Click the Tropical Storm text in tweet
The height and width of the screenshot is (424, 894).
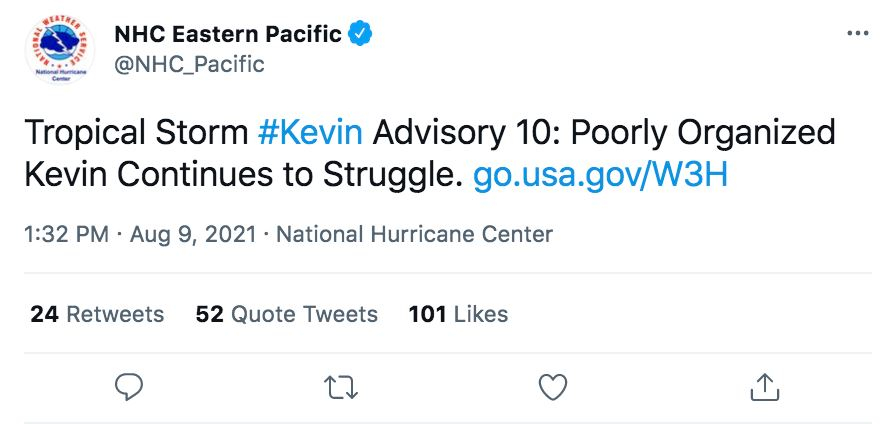134,132
